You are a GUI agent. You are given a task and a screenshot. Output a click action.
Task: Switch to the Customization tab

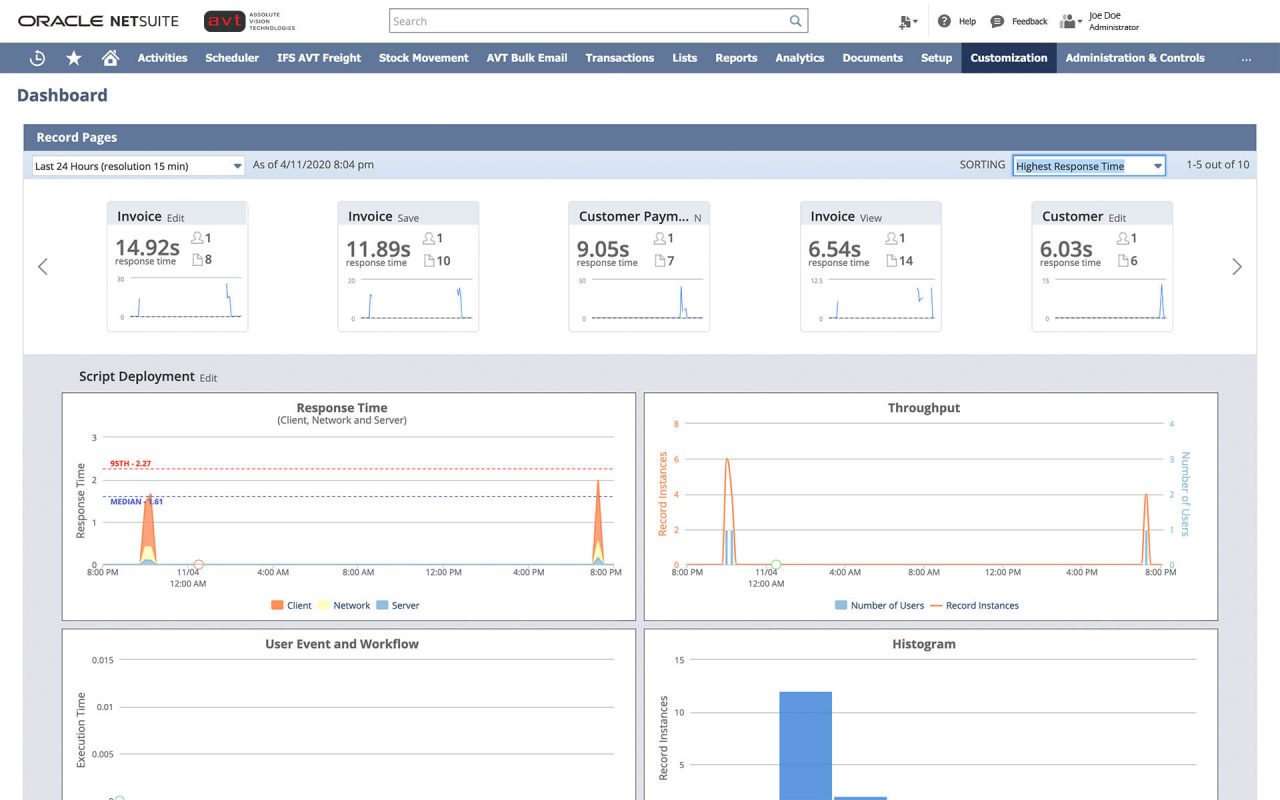[x=1008, y=57]
